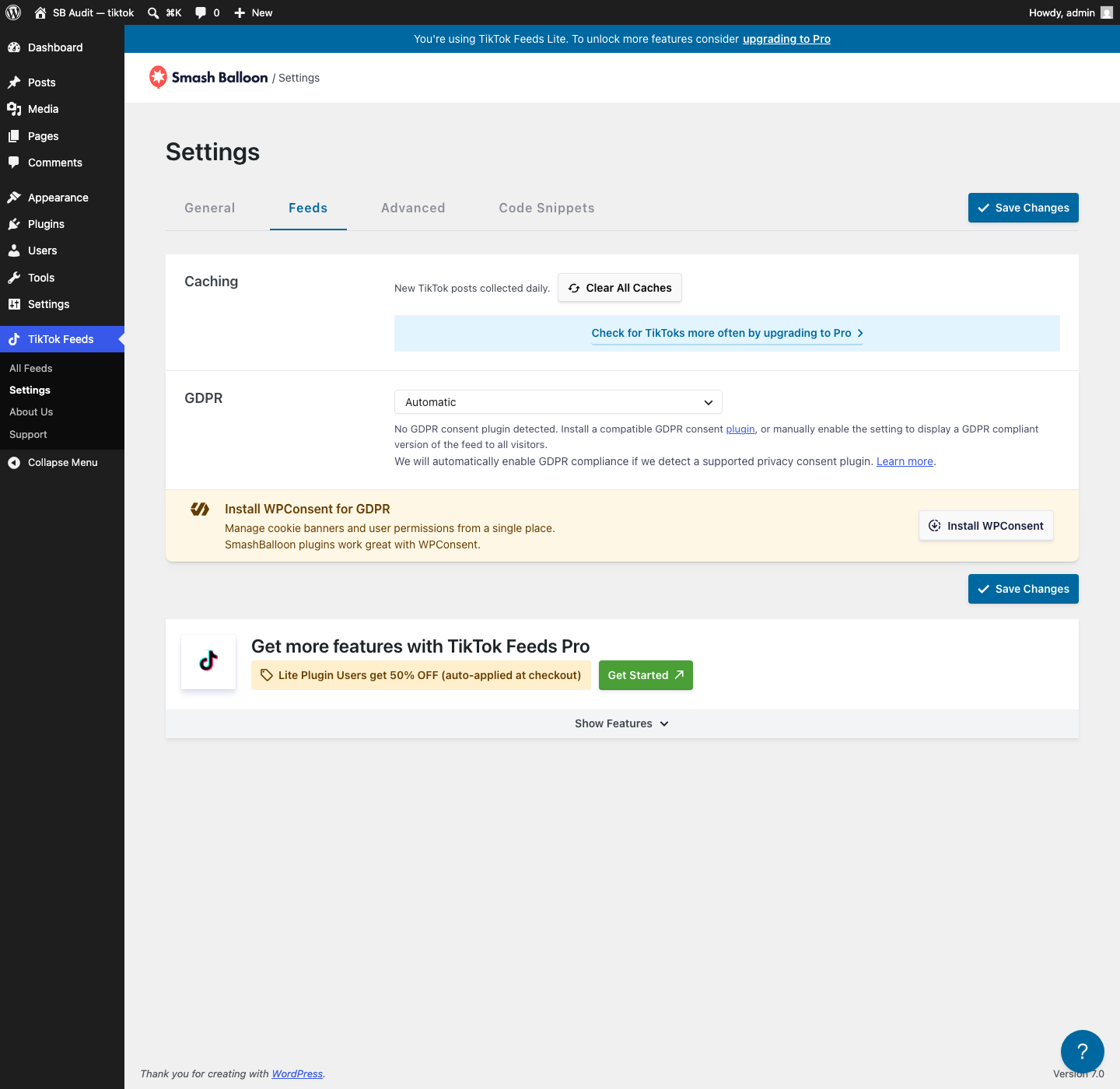Open the help question mark button
The width and height of the screenshot is (1120, 1089).
[x=1083, y=1052]
